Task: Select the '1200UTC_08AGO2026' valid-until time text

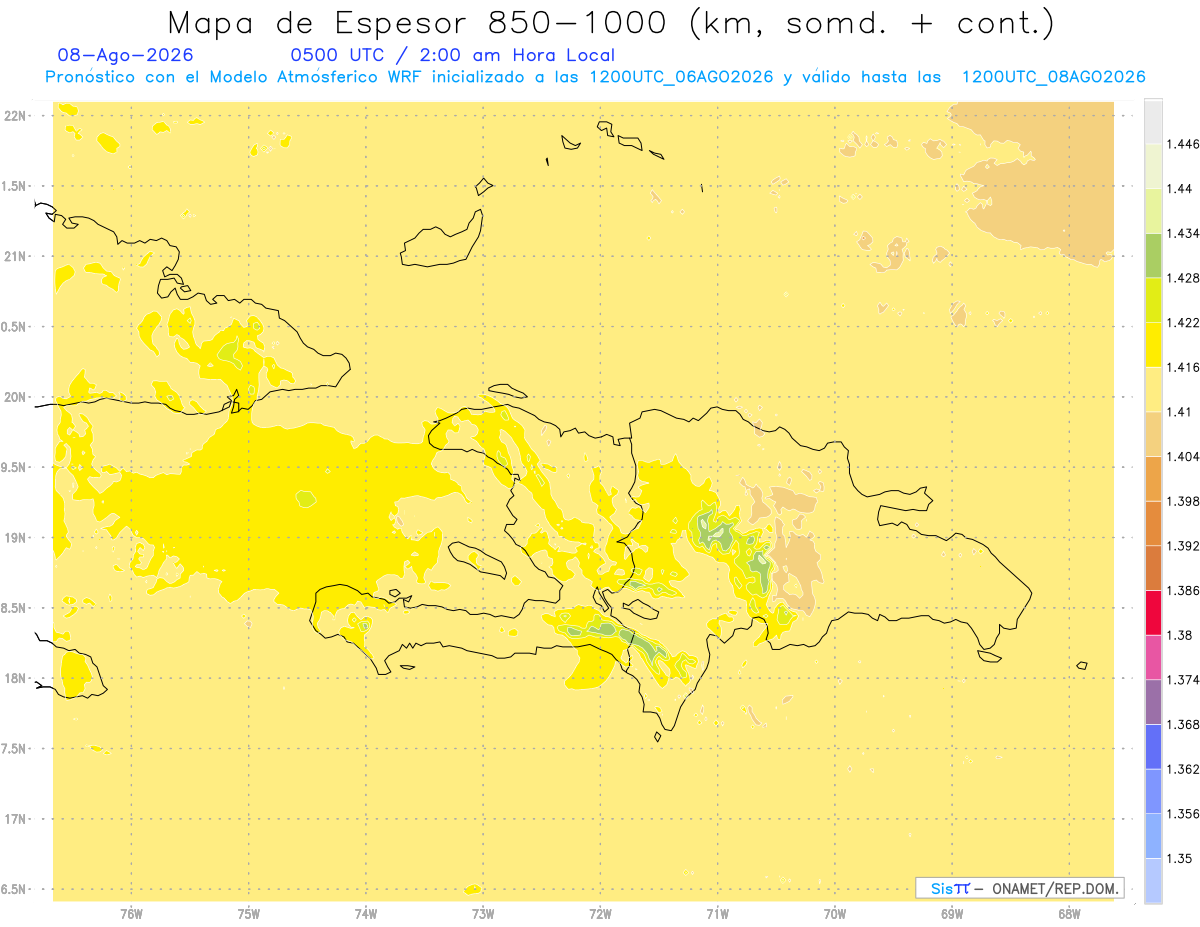Action: [1053, 77]
